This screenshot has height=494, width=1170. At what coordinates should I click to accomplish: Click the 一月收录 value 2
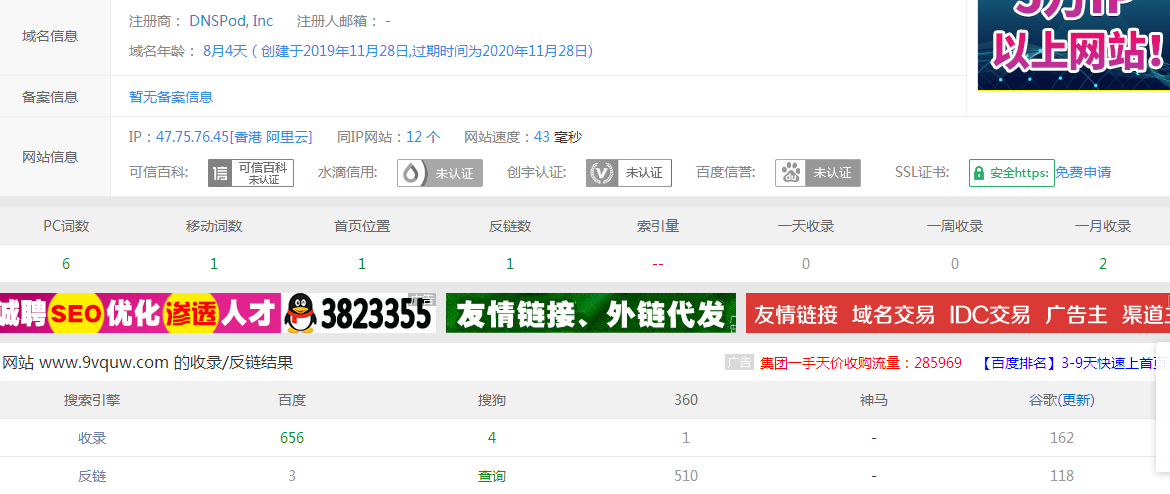[1103, 263]
